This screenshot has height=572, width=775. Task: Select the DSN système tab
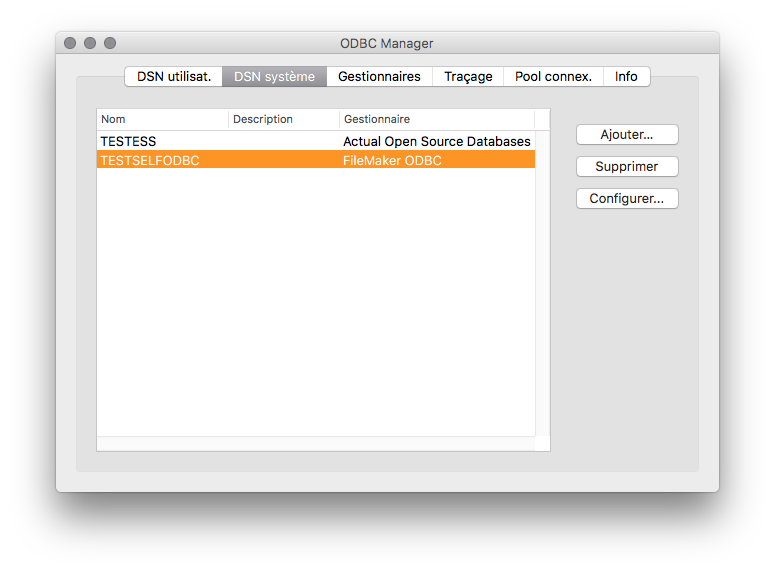(x=274, y=77)
